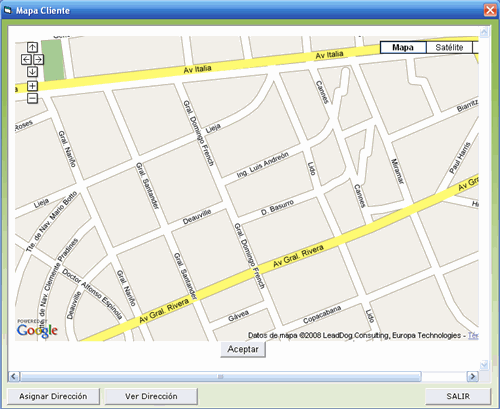Screen dimensions: 500x409
Task: Open Ver Dirección
Action: click(x=151, y=396)
